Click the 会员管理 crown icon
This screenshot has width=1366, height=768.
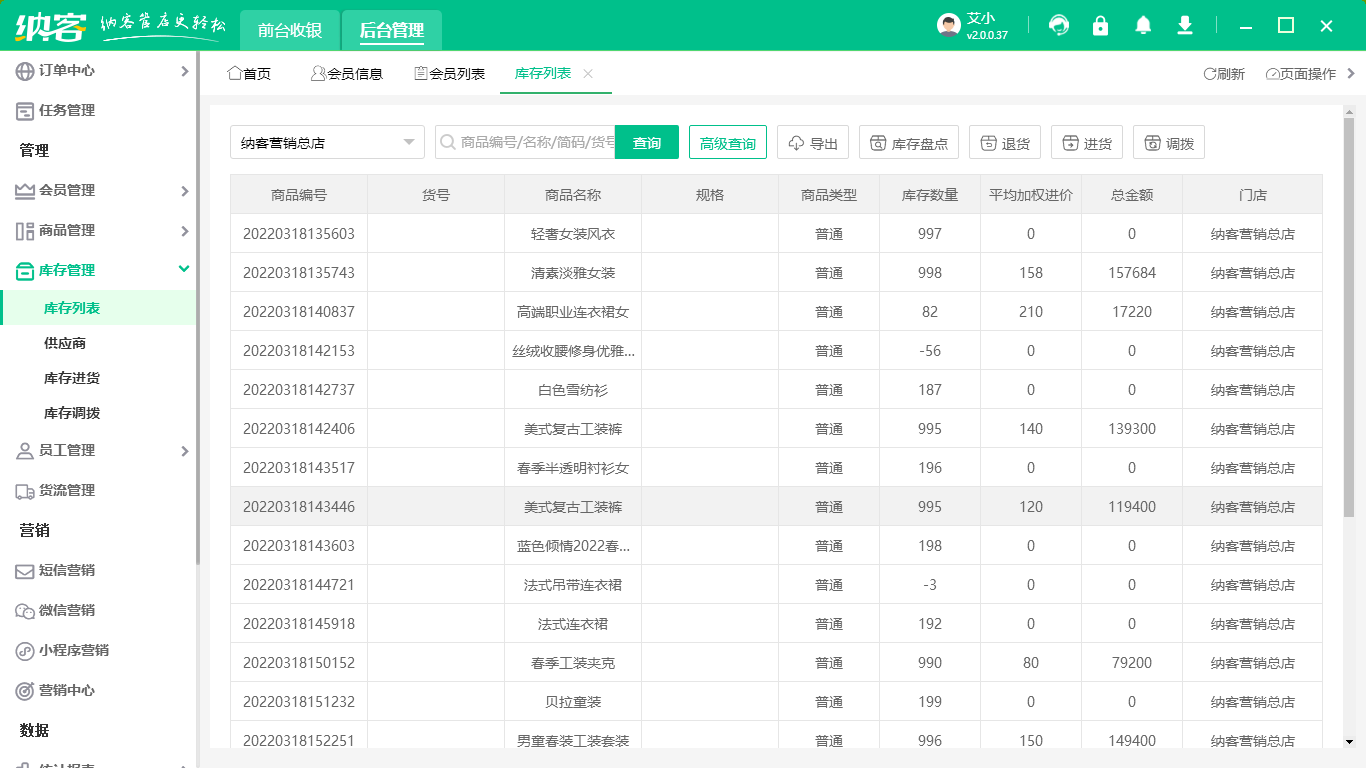pyautogui.click(x=25, y=191)
